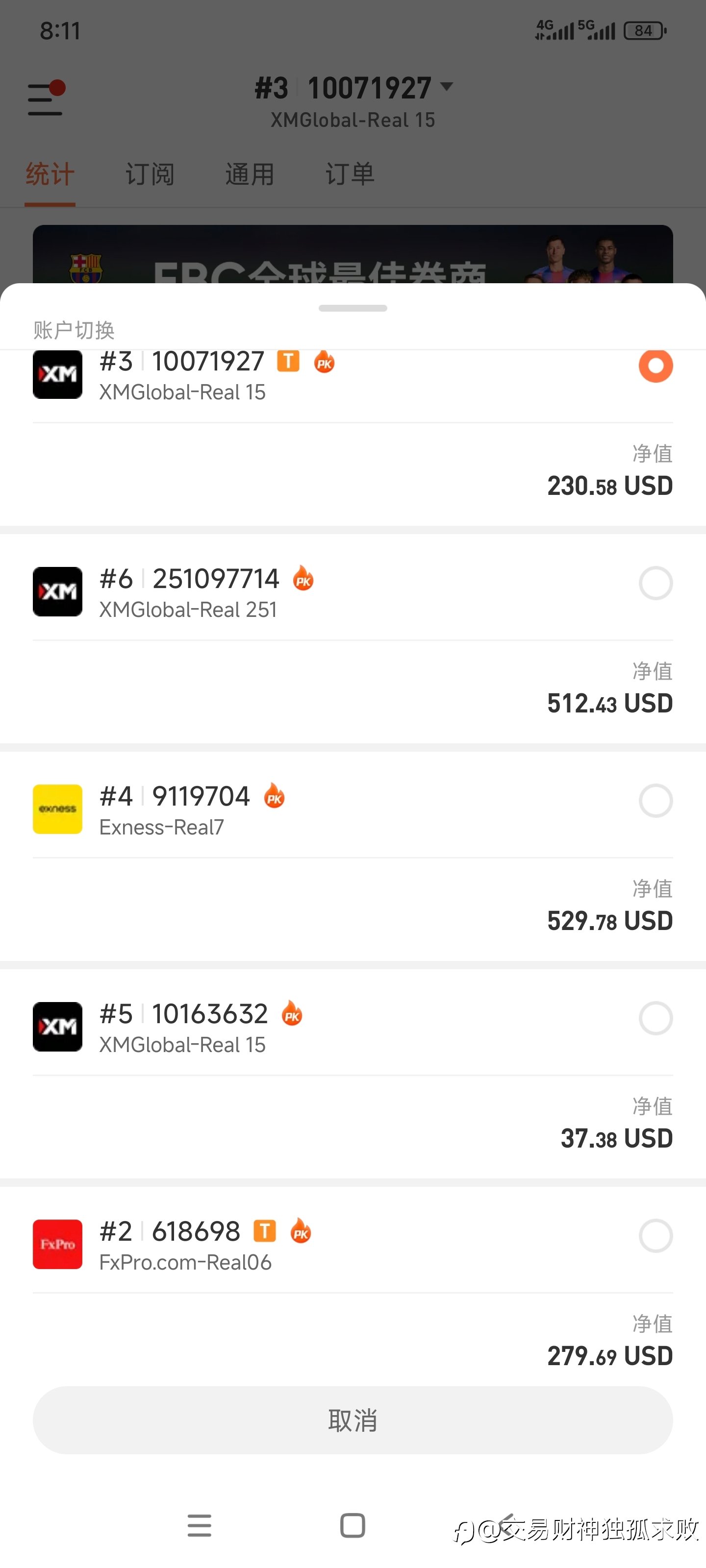Open the hamburger menu with red notification dot
Screen dimensions: 706x1568
click(x=46, y=98)
